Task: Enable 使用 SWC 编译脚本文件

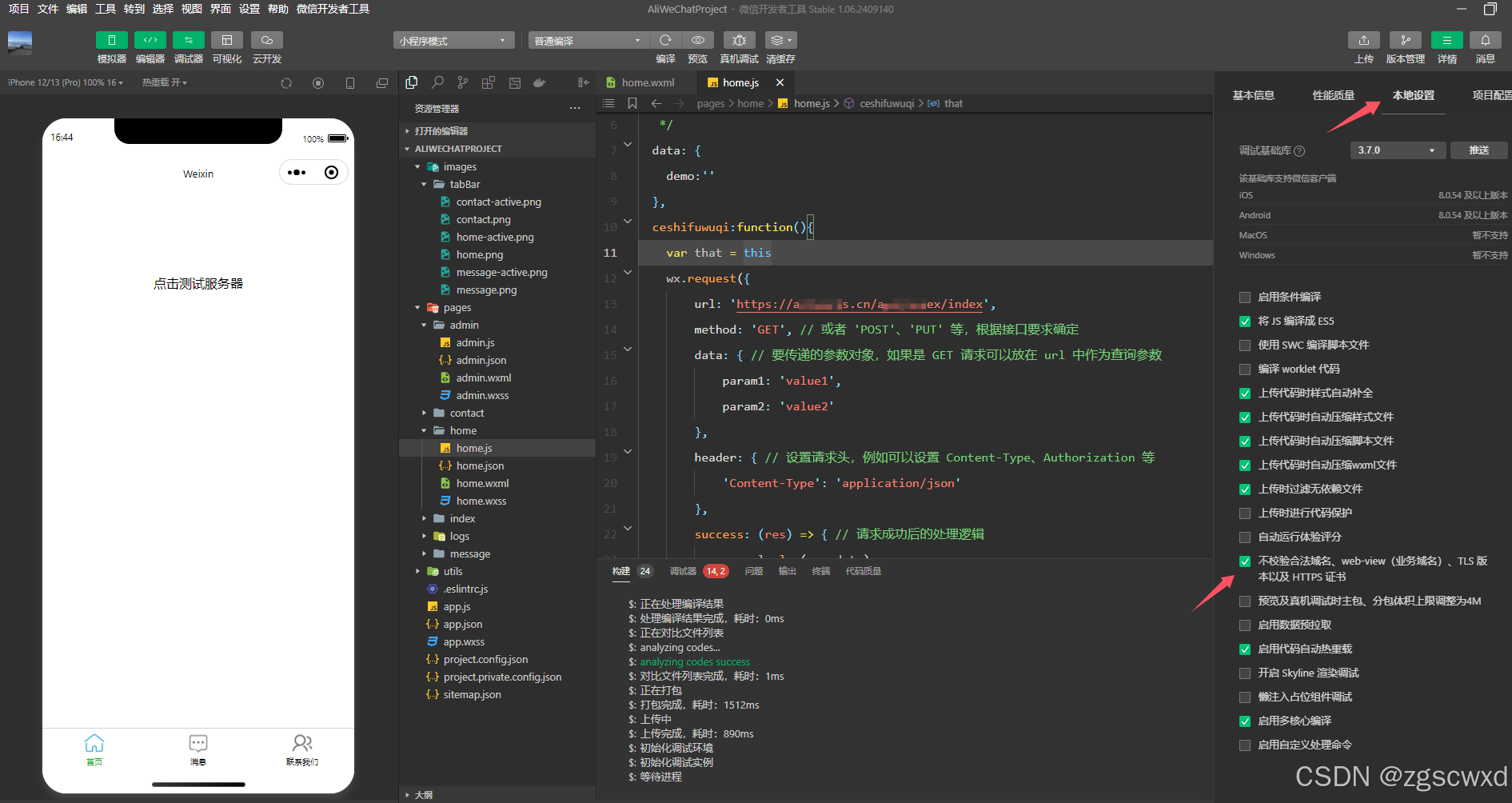Action: coord(1245,346)
